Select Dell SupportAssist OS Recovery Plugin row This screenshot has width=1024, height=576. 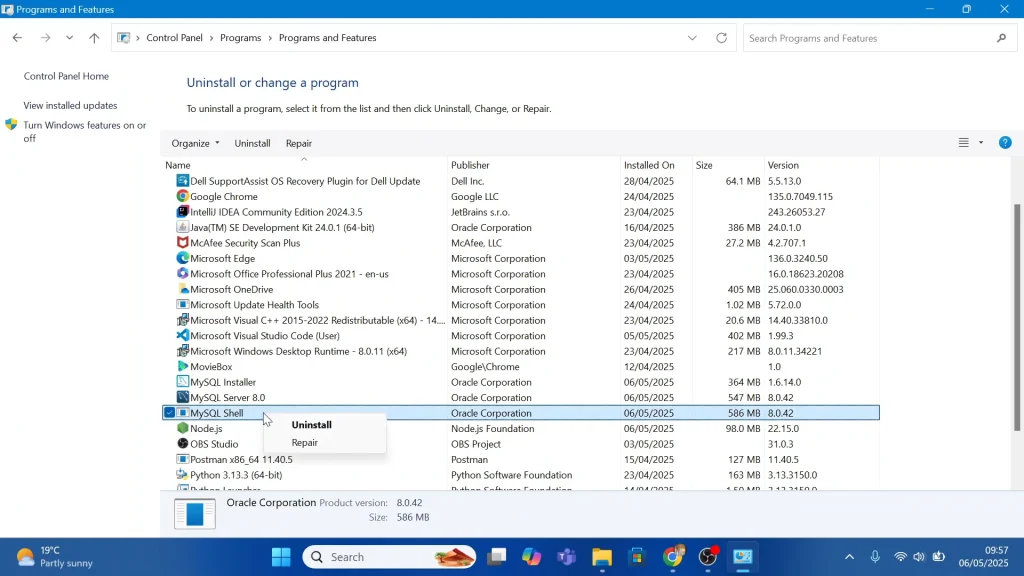point(520,181)
